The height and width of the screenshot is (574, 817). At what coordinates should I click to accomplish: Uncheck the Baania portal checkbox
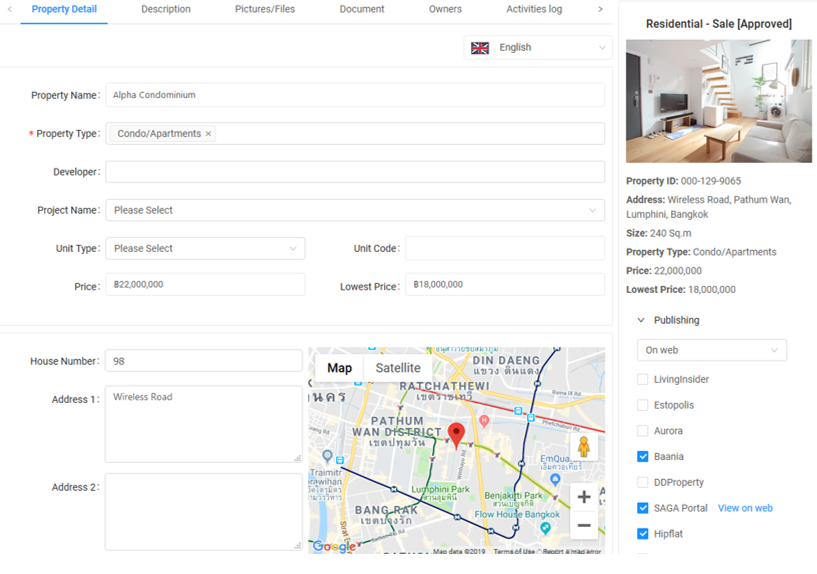tap(643, 457)
